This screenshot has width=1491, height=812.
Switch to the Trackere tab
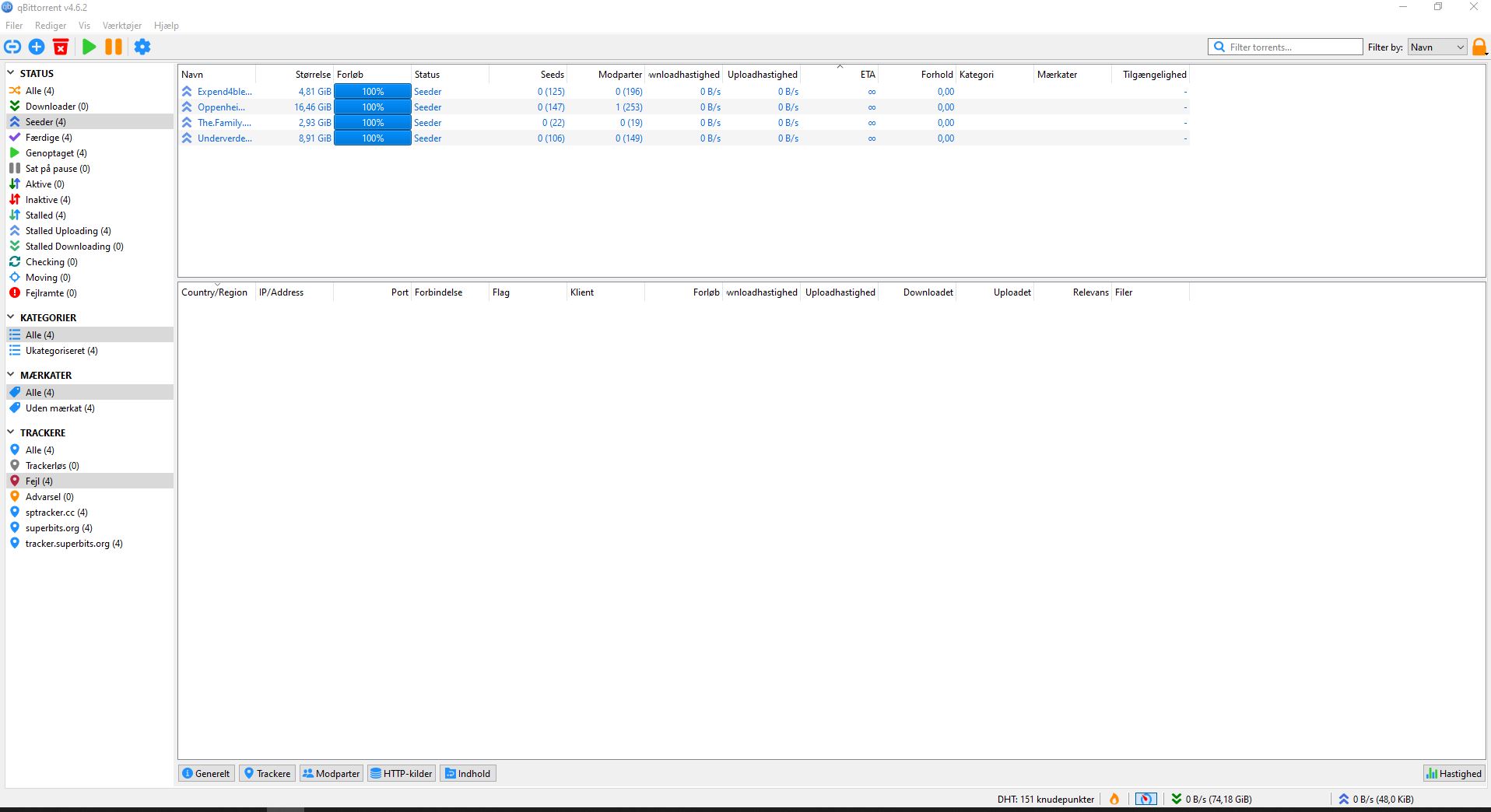click(267, 774)
